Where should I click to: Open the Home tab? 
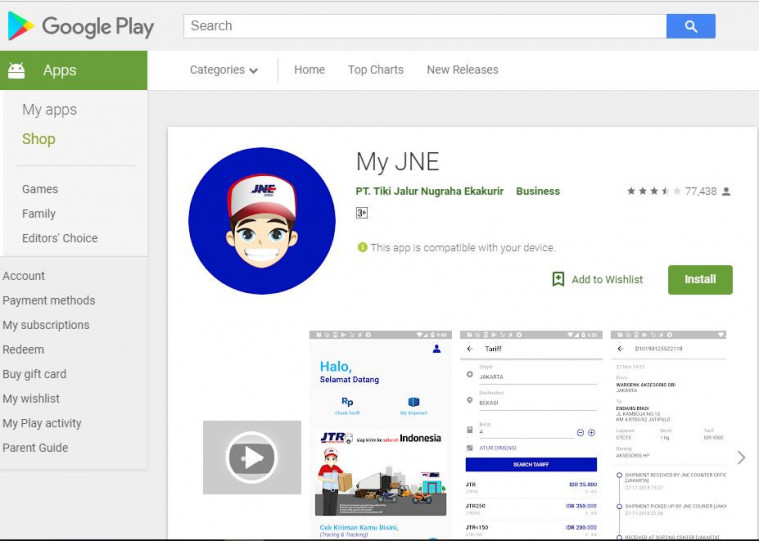[309, 70]
